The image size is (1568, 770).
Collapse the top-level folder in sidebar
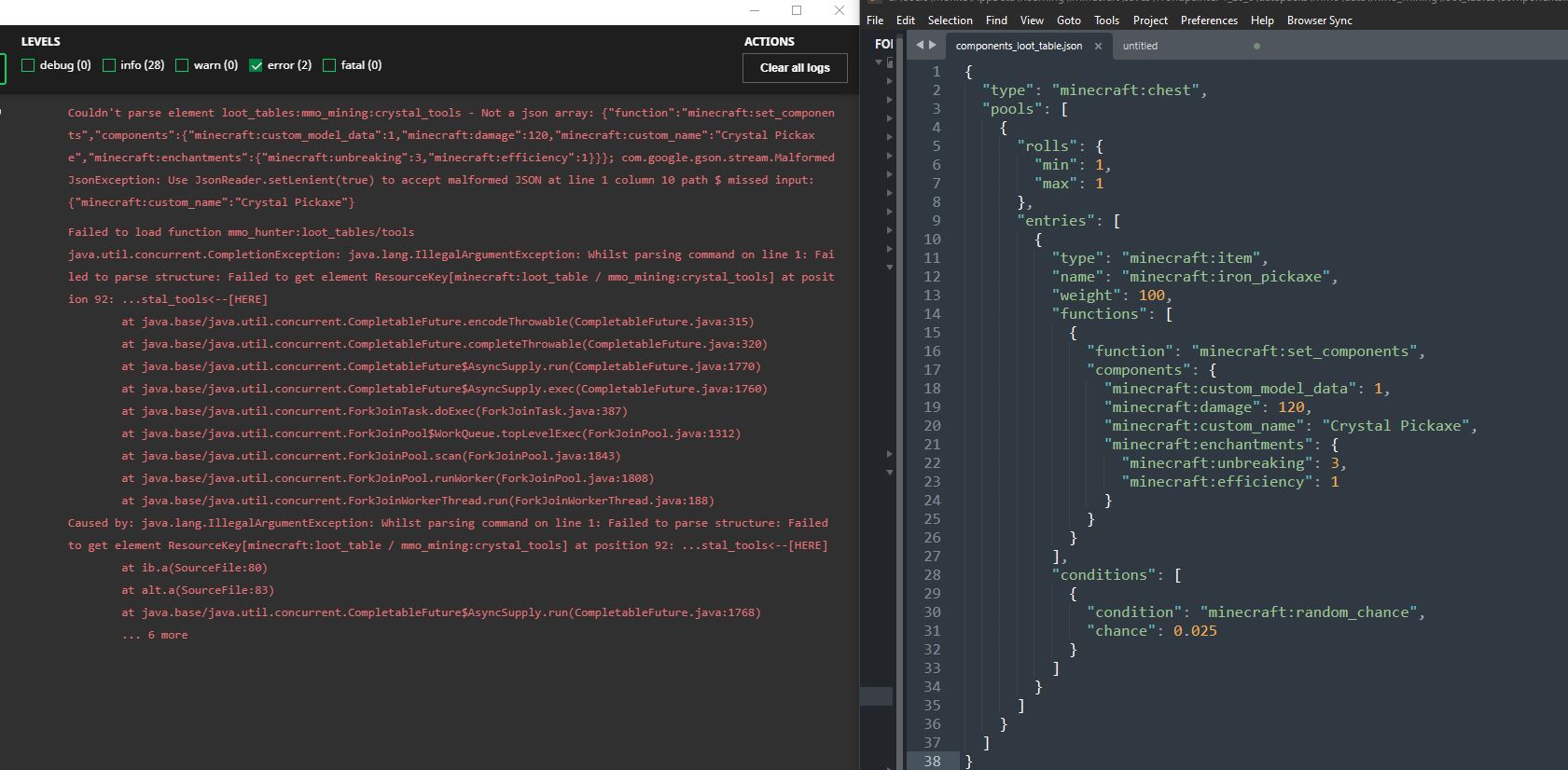(x=879, y=62)
